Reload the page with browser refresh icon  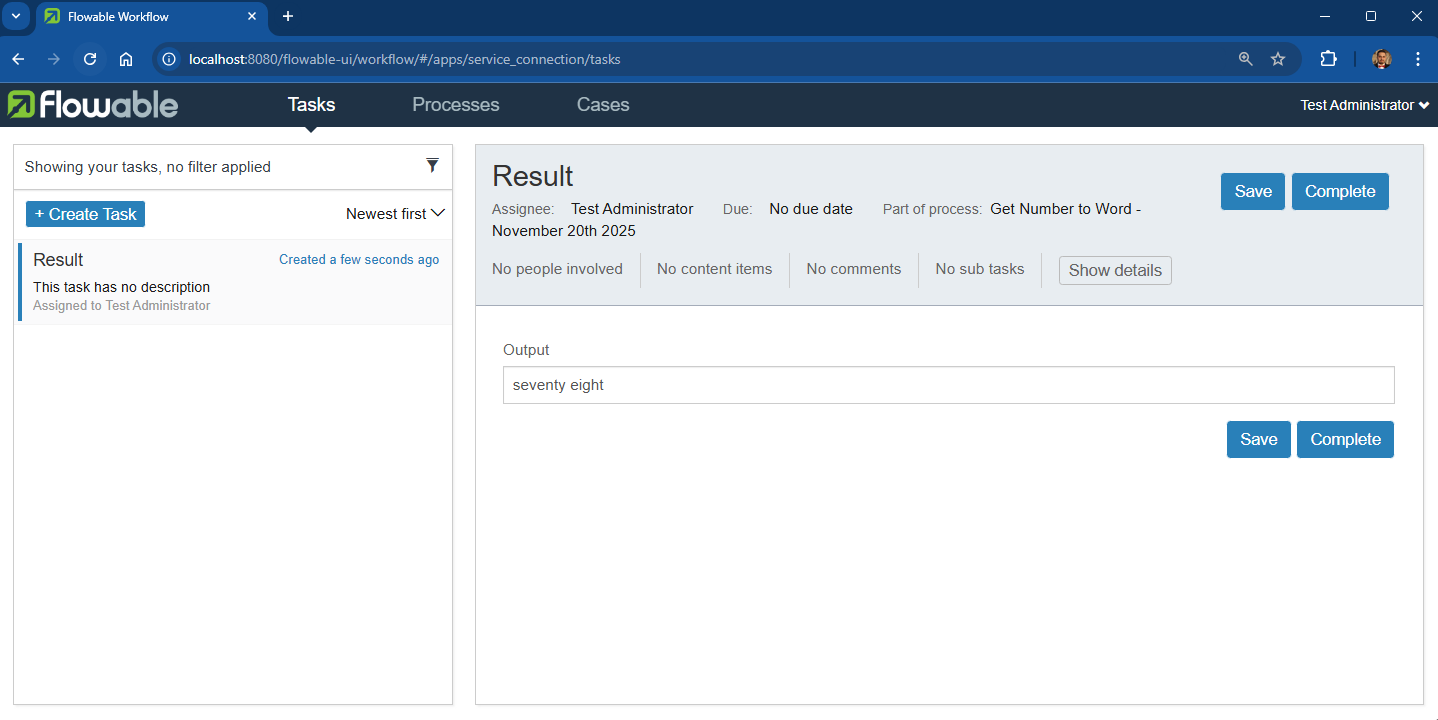tap(90, 59)
